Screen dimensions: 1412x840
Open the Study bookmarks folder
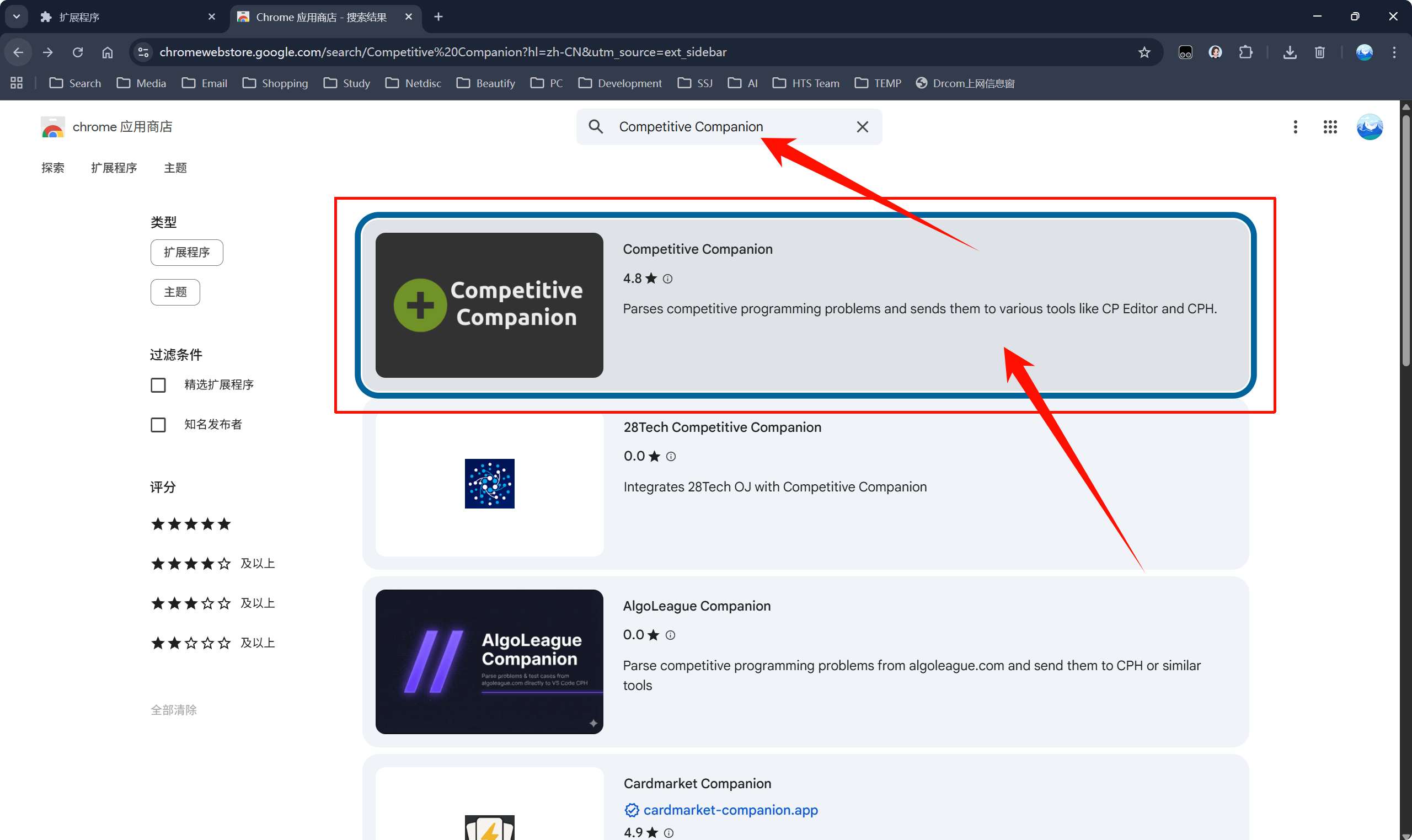(x=347, y=83)
